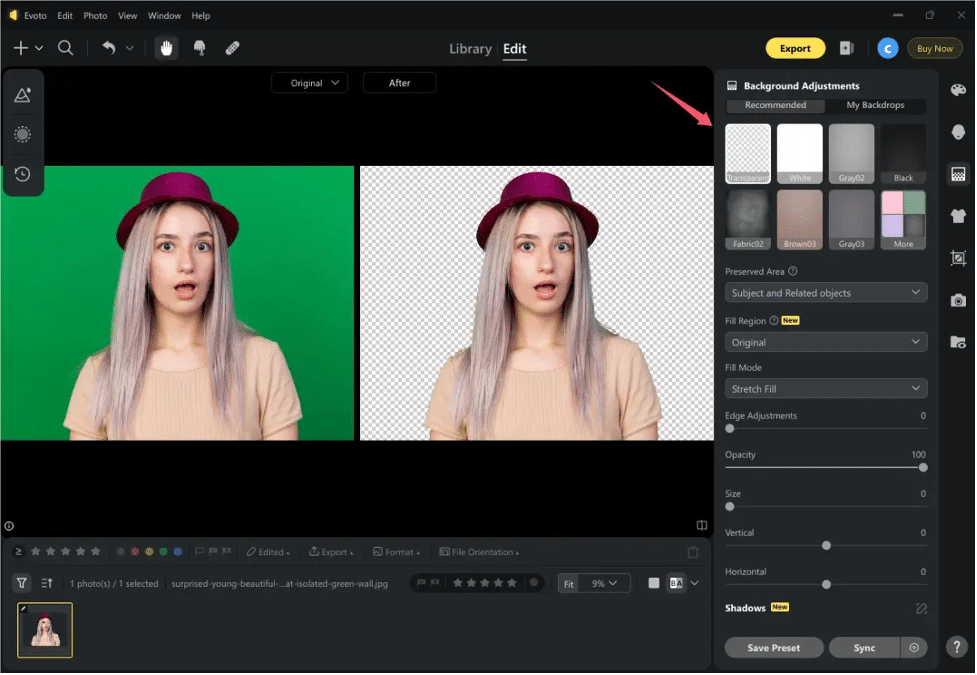Open the color palette adjustments panel
977x675 pixels.
coord(957,89)
